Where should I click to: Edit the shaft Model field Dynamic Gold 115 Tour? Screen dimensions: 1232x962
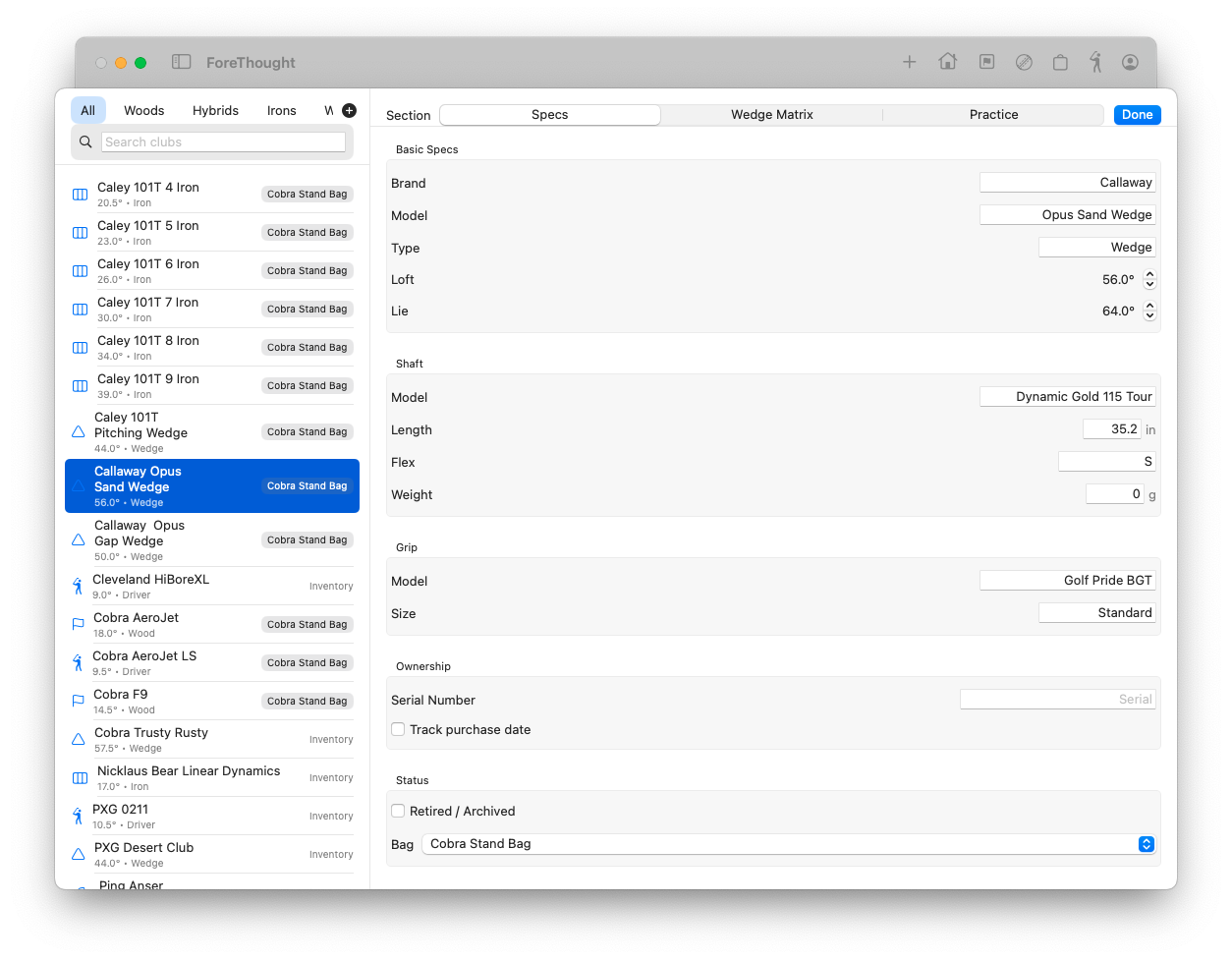tap(1068, 397)
